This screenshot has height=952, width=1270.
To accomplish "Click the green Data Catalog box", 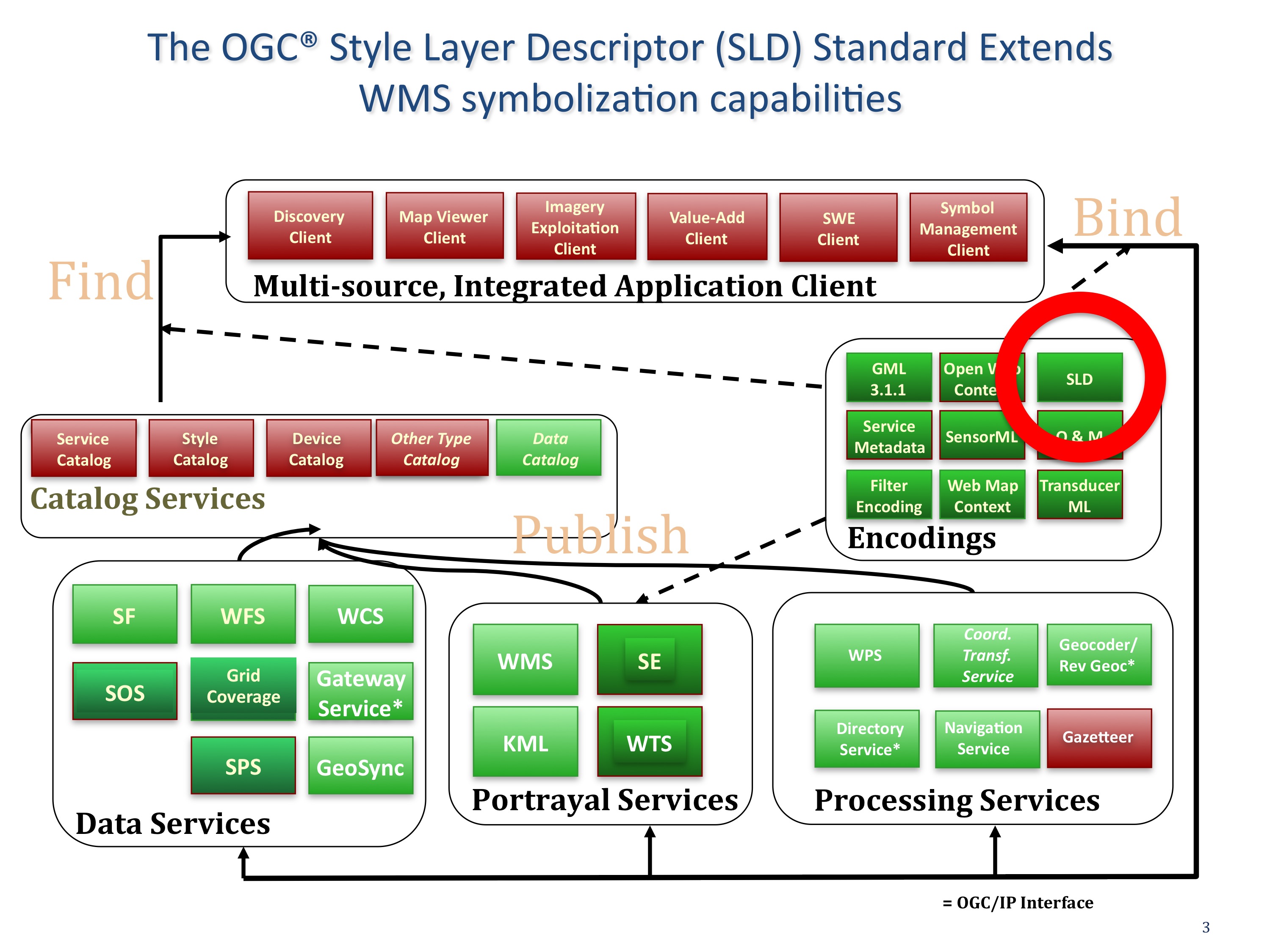I will click(548, 447).
